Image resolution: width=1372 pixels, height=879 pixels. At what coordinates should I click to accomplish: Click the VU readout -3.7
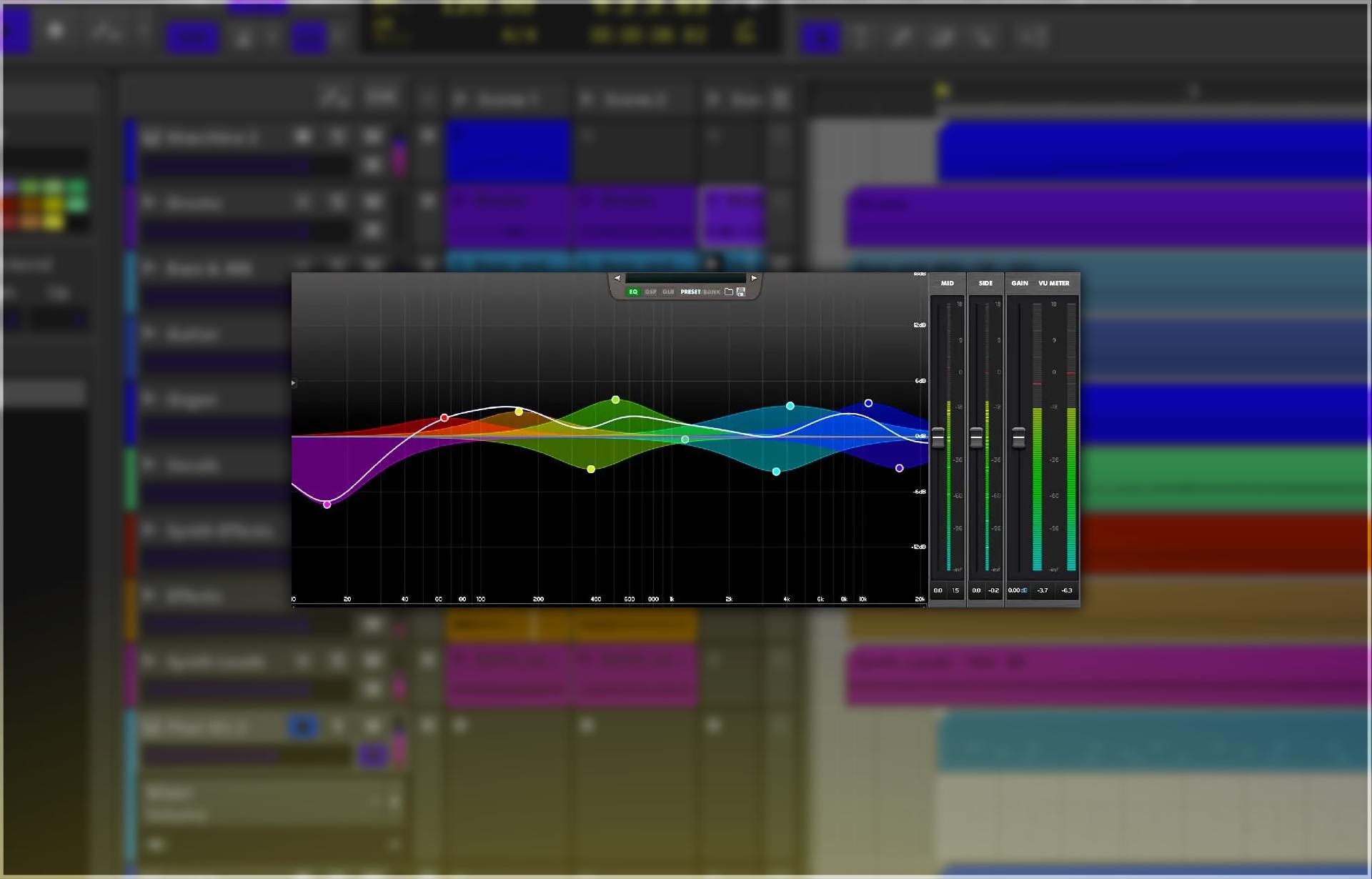click(x=1043, y=590)
